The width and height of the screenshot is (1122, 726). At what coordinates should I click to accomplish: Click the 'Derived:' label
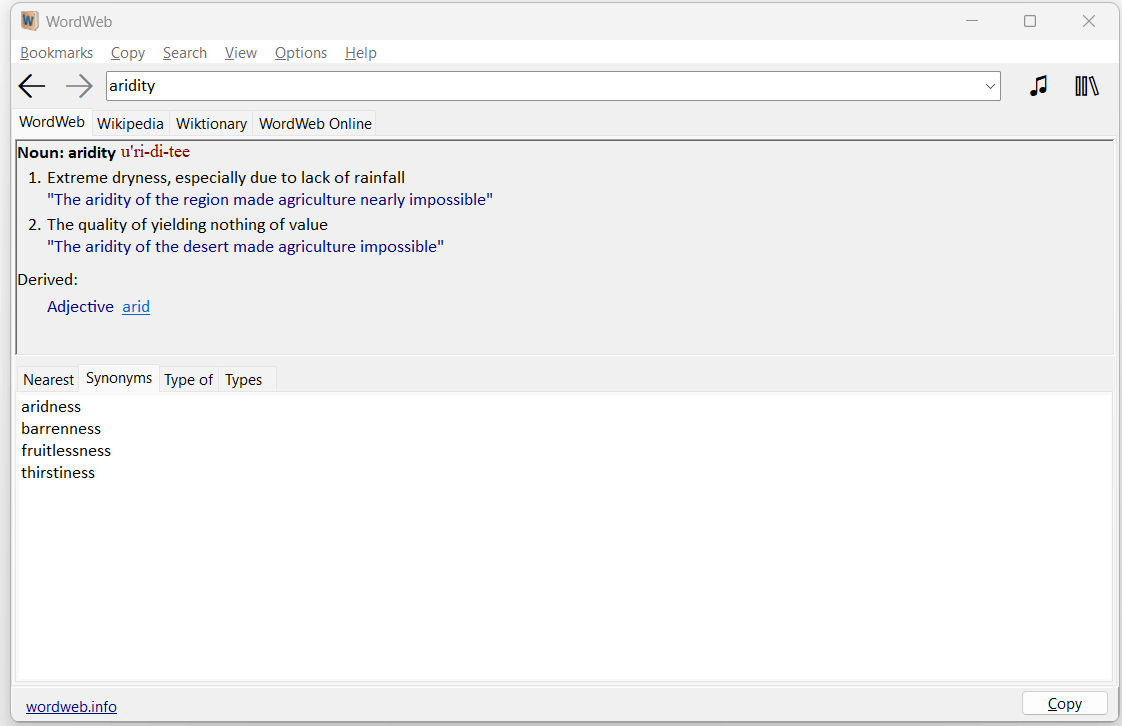(47, 280)
